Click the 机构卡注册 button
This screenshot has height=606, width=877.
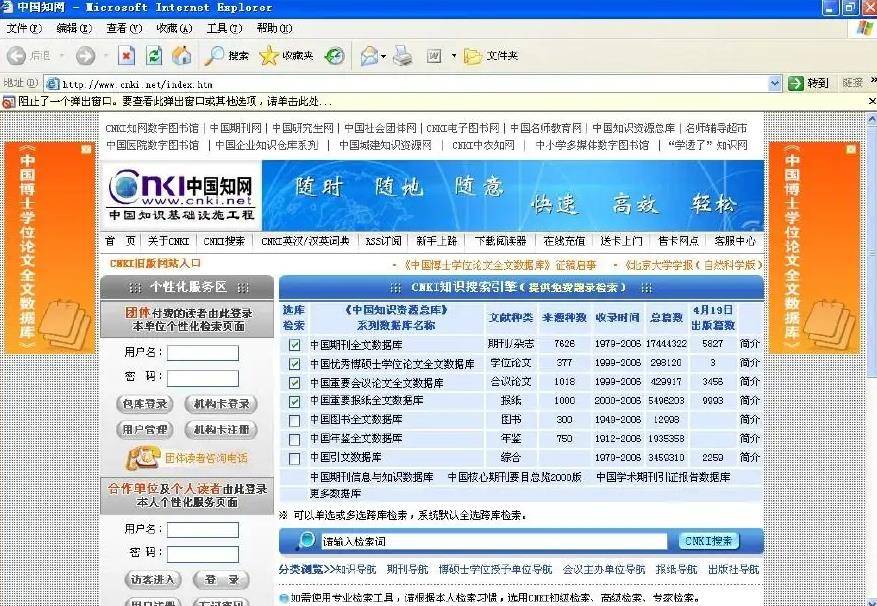point(221,429)
